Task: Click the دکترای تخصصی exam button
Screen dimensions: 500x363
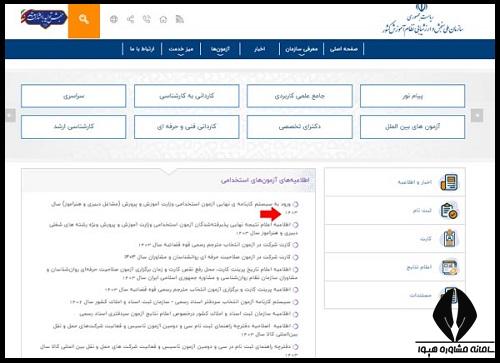Action: point(299,127)
